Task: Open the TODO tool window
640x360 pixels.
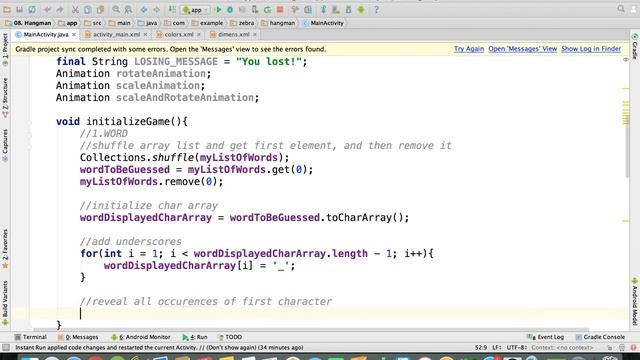Action: click(230, 337)
